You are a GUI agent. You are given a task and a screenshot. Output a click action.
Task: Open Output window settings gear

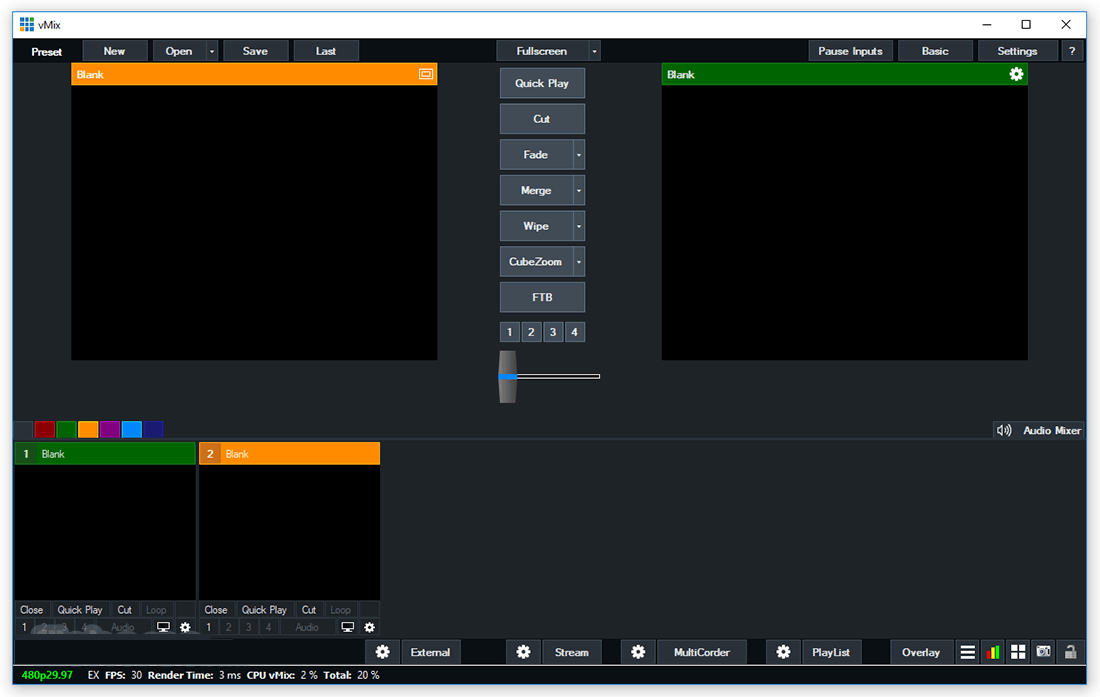pos(1016,74)
